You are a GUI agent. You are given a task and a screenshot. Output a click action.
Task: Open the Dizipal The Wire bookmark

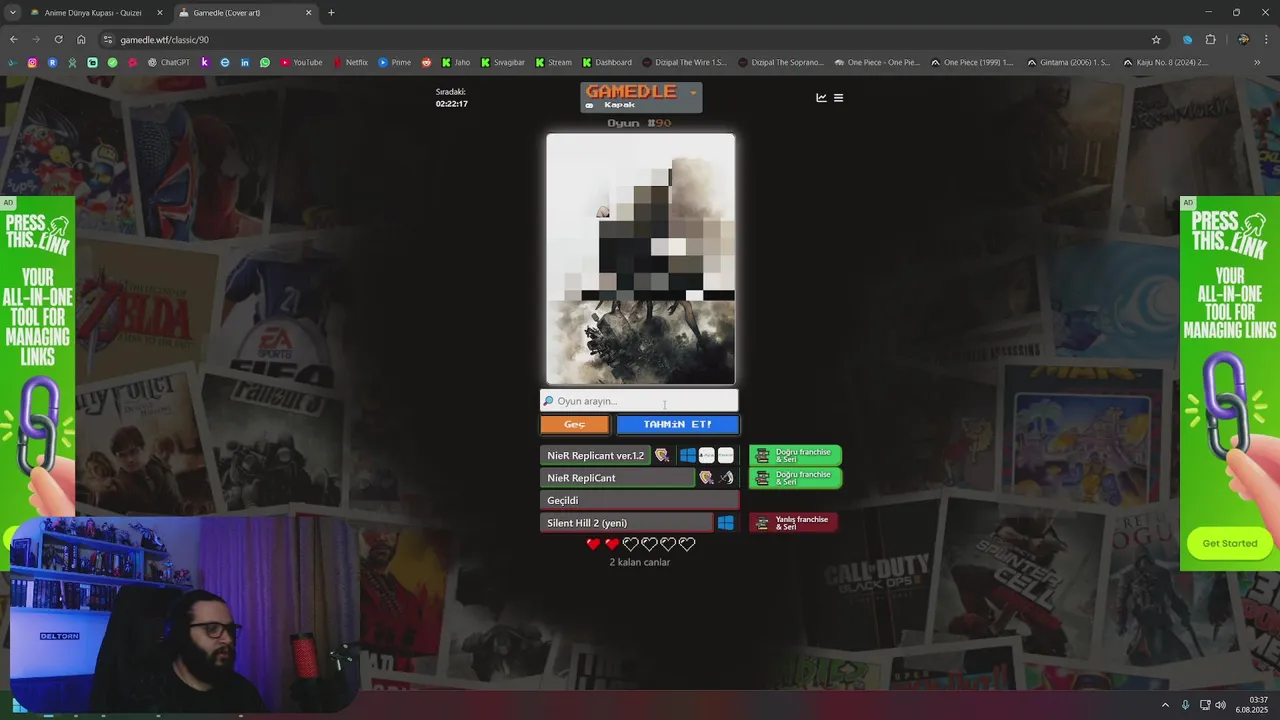click(684, 62)
